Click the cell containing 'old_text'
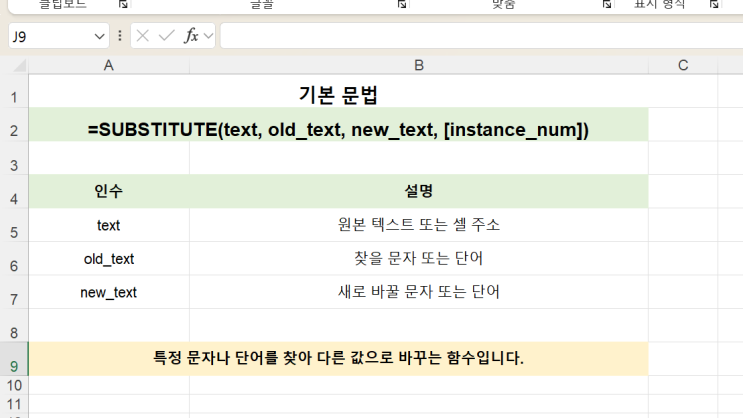 [x=109, y=259]
